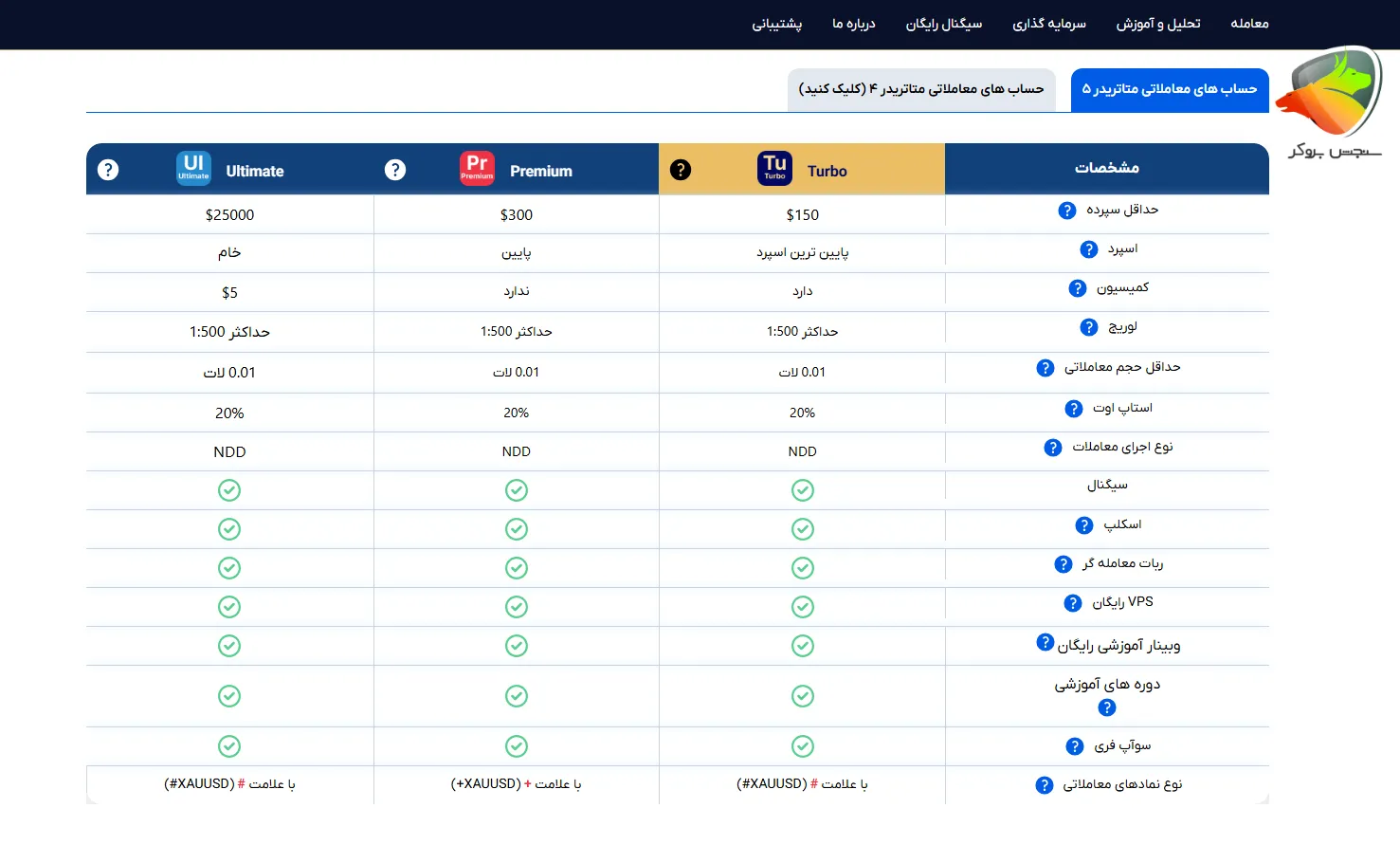The height and width of the screenshot is (863, 1400).
Task: Open help icon next to کمیسیون
Action: [1078, 288]
